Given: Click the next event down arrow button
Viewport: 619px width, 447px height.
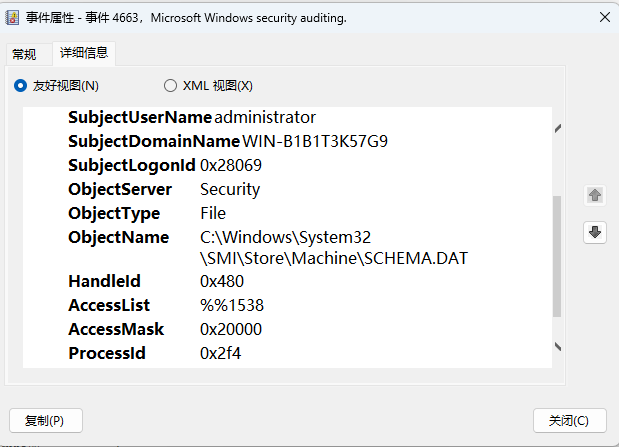Looking at the screenshot, I should point(595,232).
